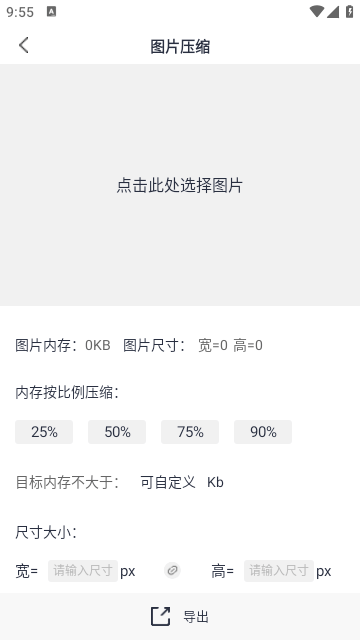
Task: Tap the battery status icon
Action: (350, 11)
